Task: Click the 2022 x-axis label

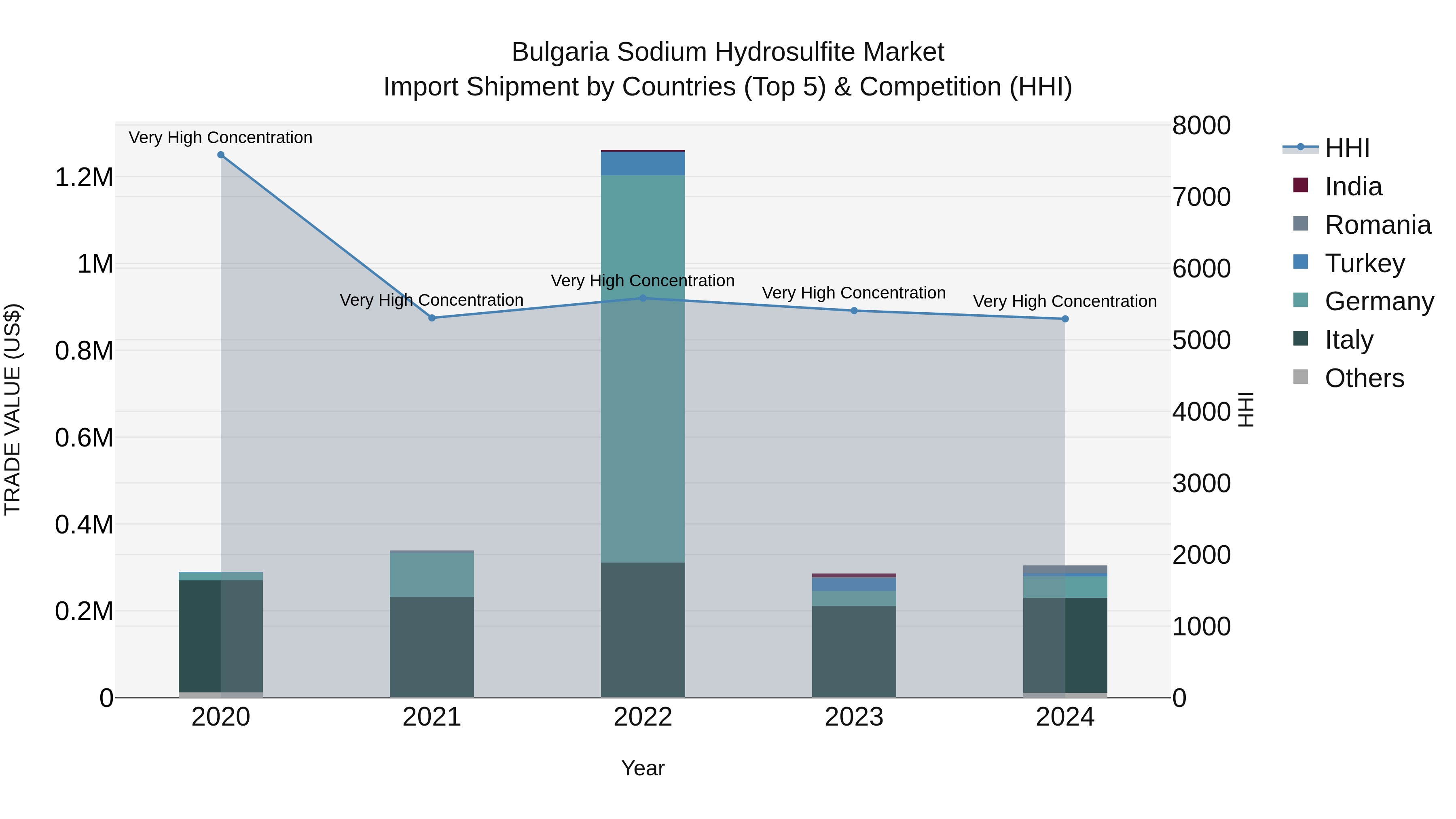Action: (643, 717)
